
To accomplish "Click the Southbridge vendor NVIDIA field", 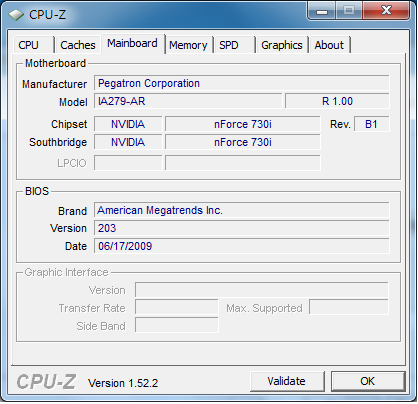I will point(128,142).
